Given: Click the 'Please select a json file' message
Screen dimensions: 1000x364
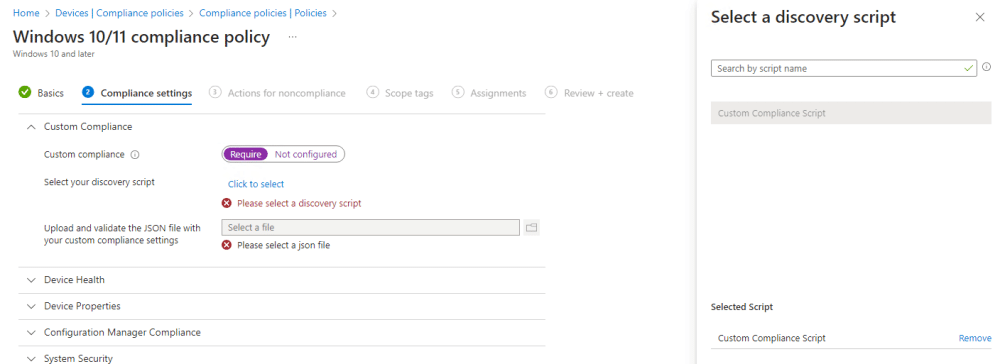Looking at the screenshot, I should (284, 245).
